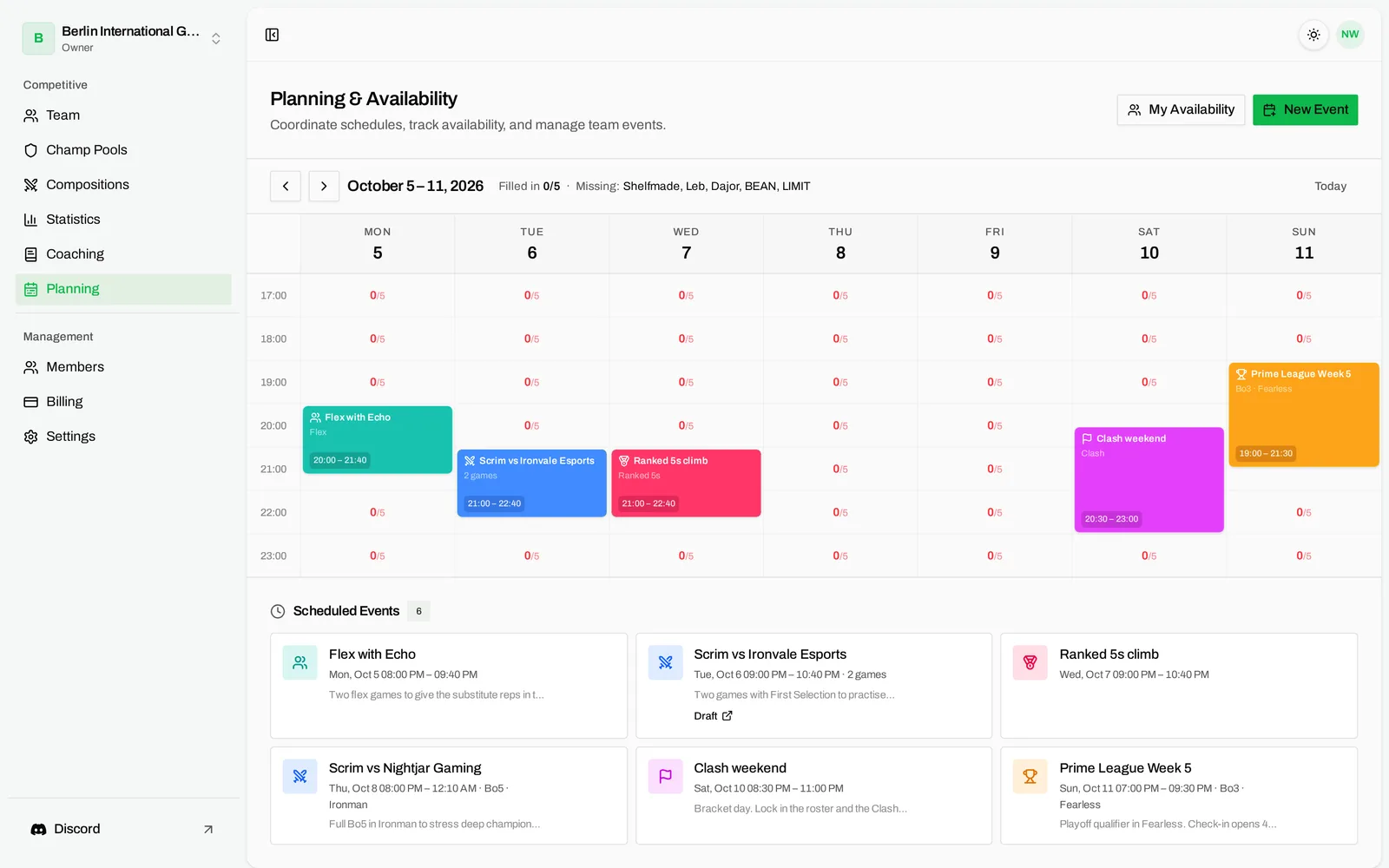Collapse the sidebar panel icon

coord(272,35)
